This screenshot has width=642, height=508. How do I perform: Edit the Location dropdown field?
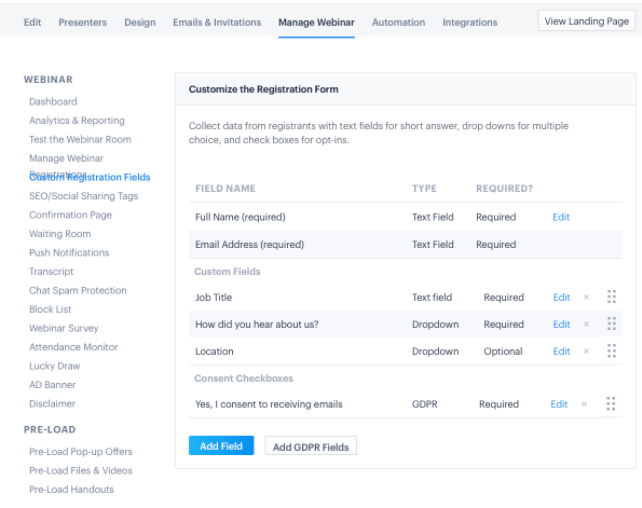[x=561, y=351]
